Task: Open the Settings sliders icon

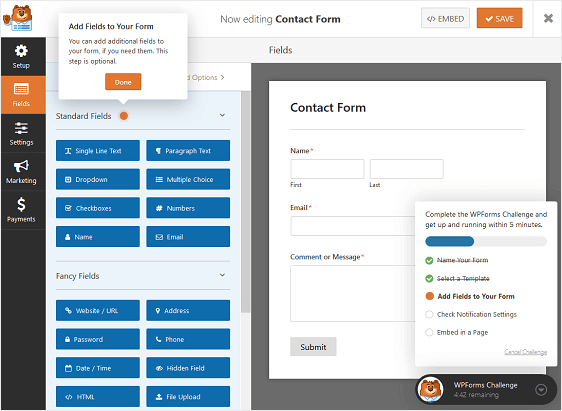Action: (x=21, y=128)
